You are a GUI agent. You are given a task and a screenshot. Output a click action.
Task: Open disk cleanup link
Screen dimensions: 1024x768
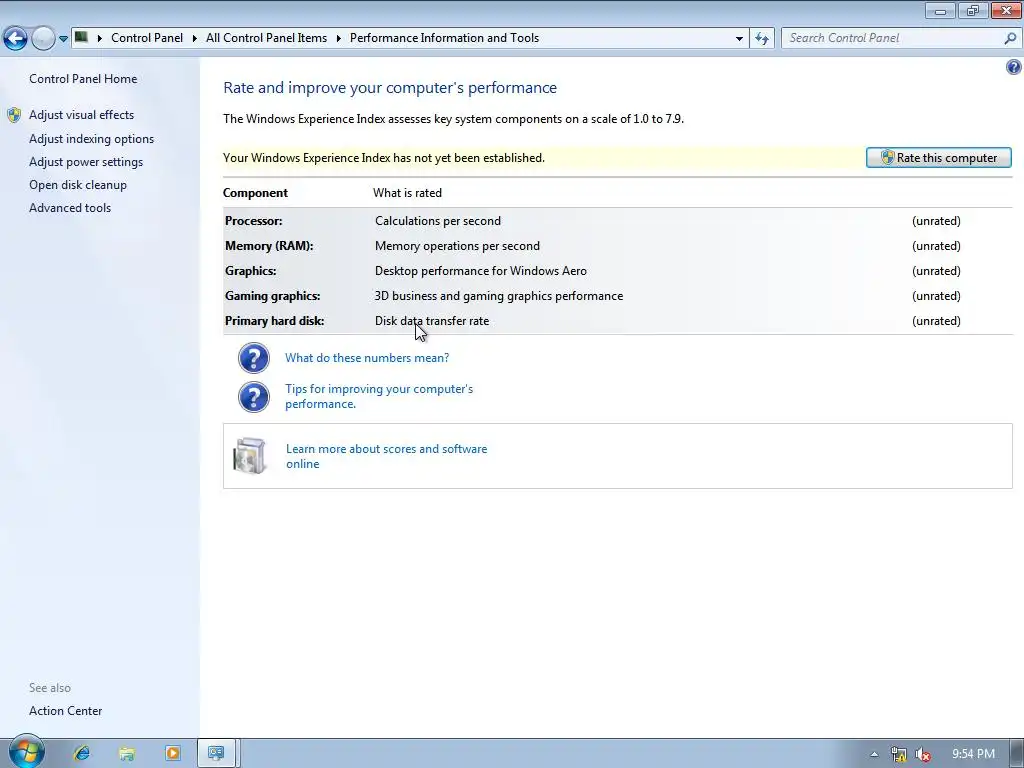click(78, 185)
